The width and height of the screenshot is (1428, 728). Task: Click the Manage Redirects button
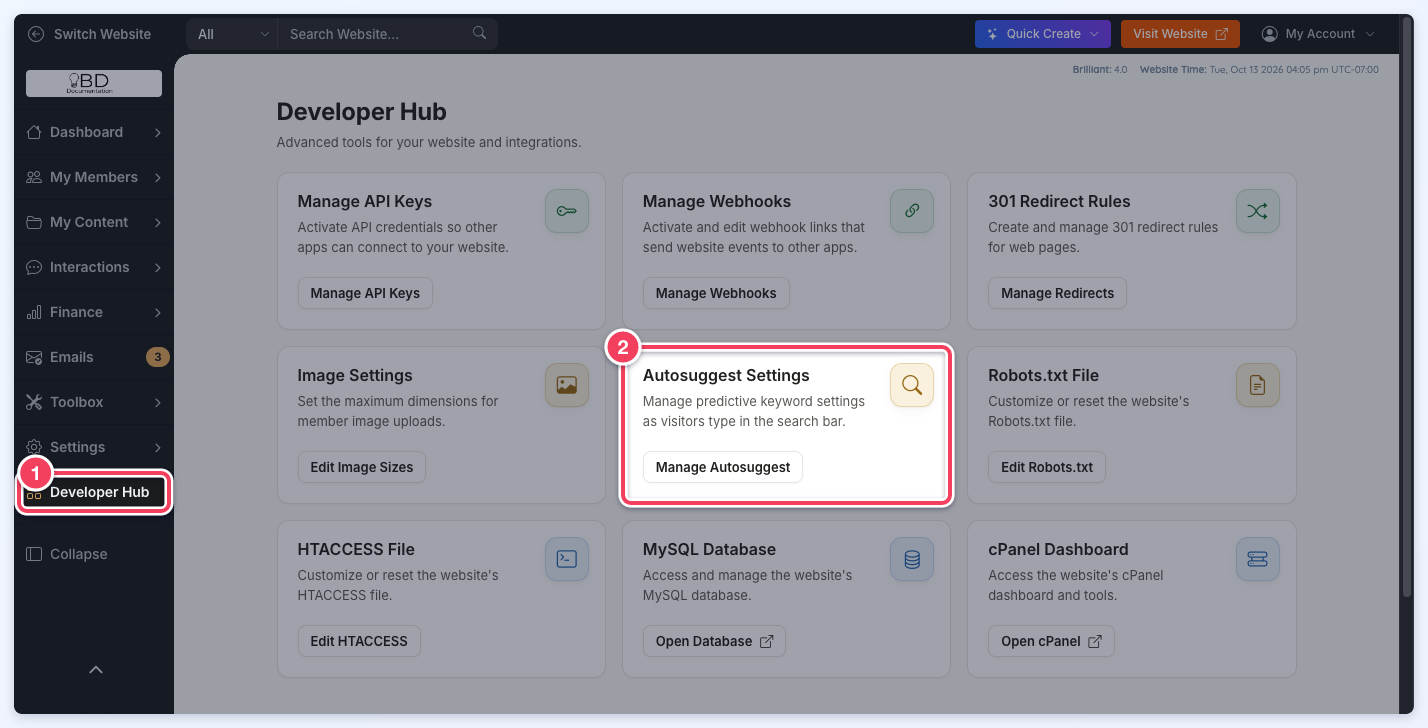1058,293
